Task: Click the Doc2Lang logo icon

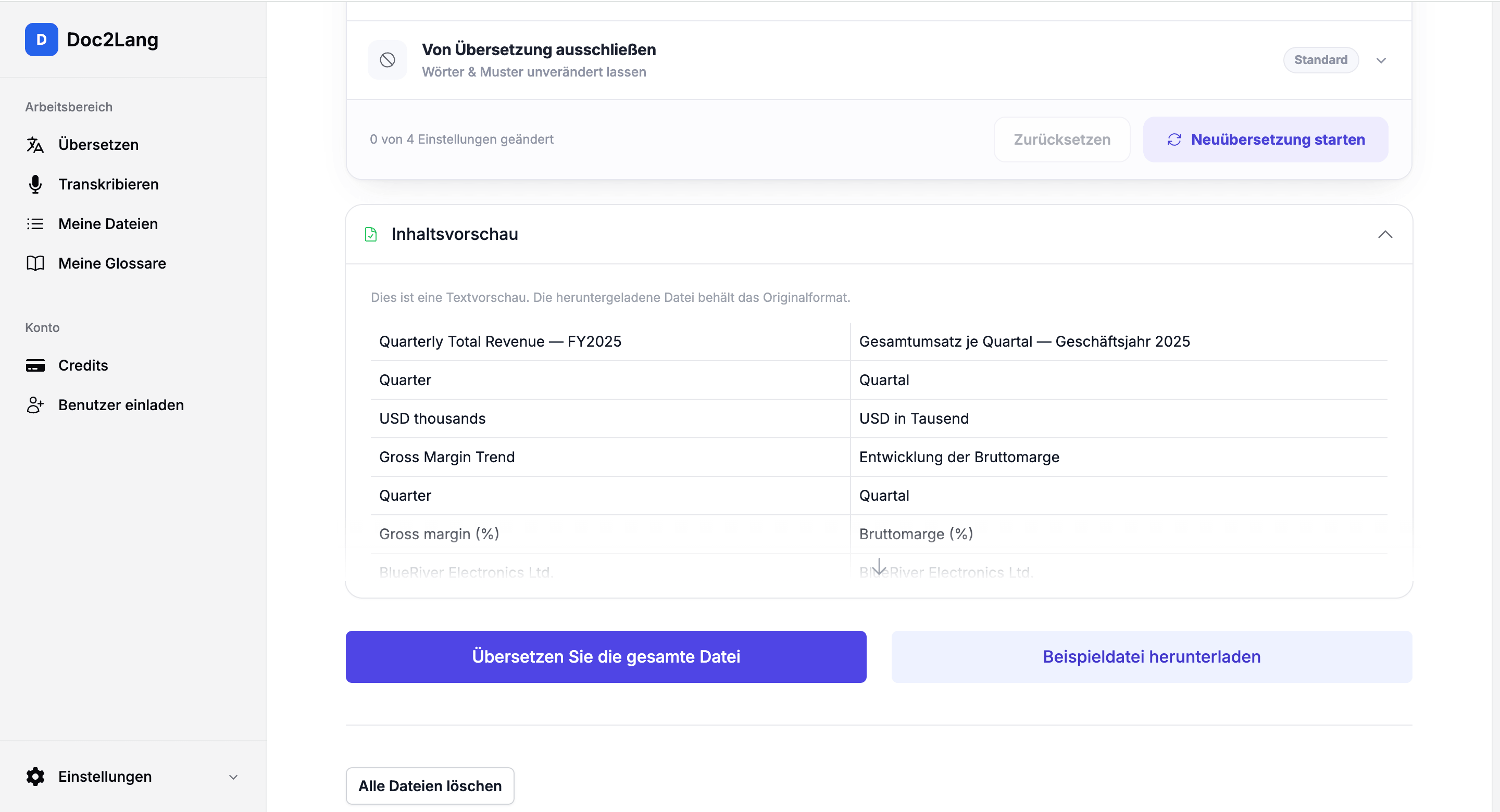Action: pos(41,40)
